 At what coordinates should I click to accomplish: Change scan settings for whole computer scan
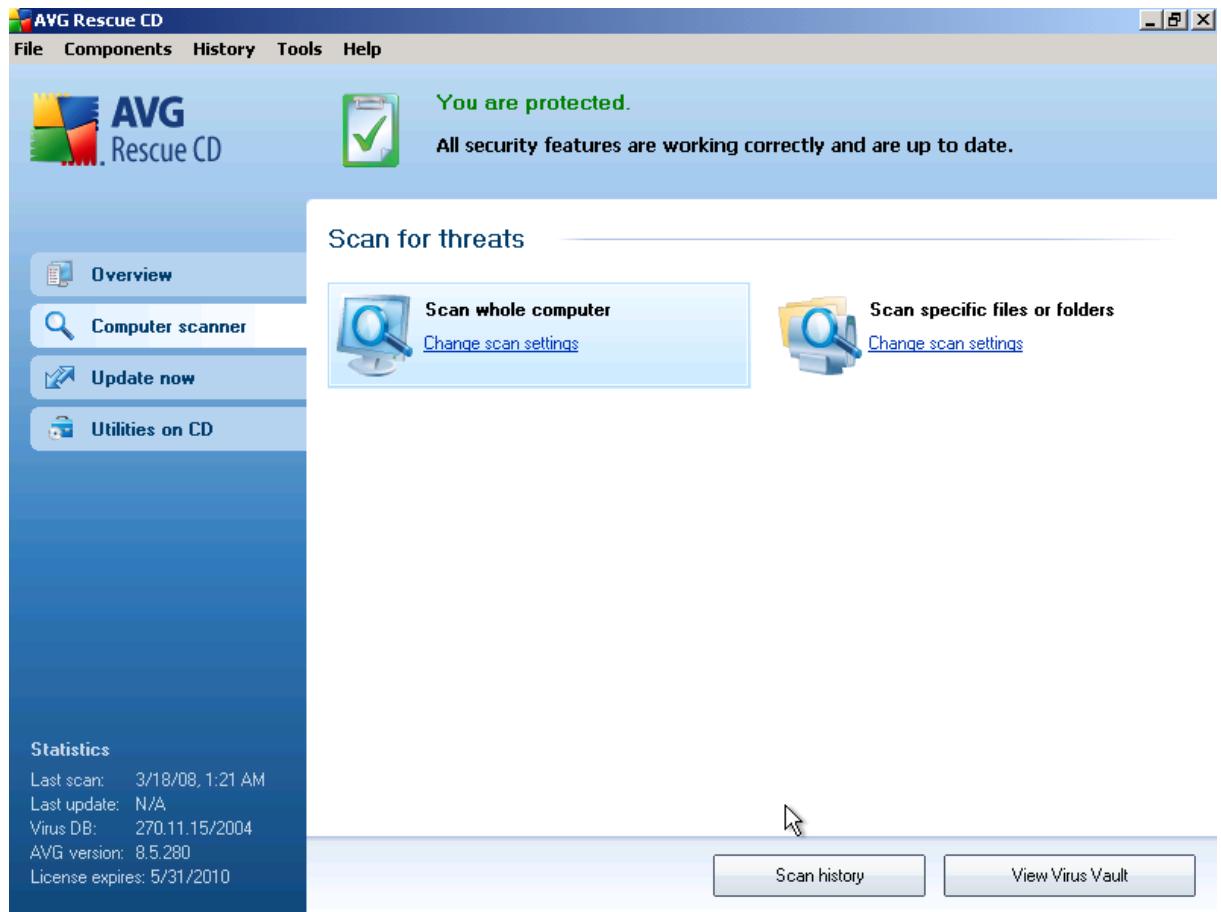click(501, 343)
